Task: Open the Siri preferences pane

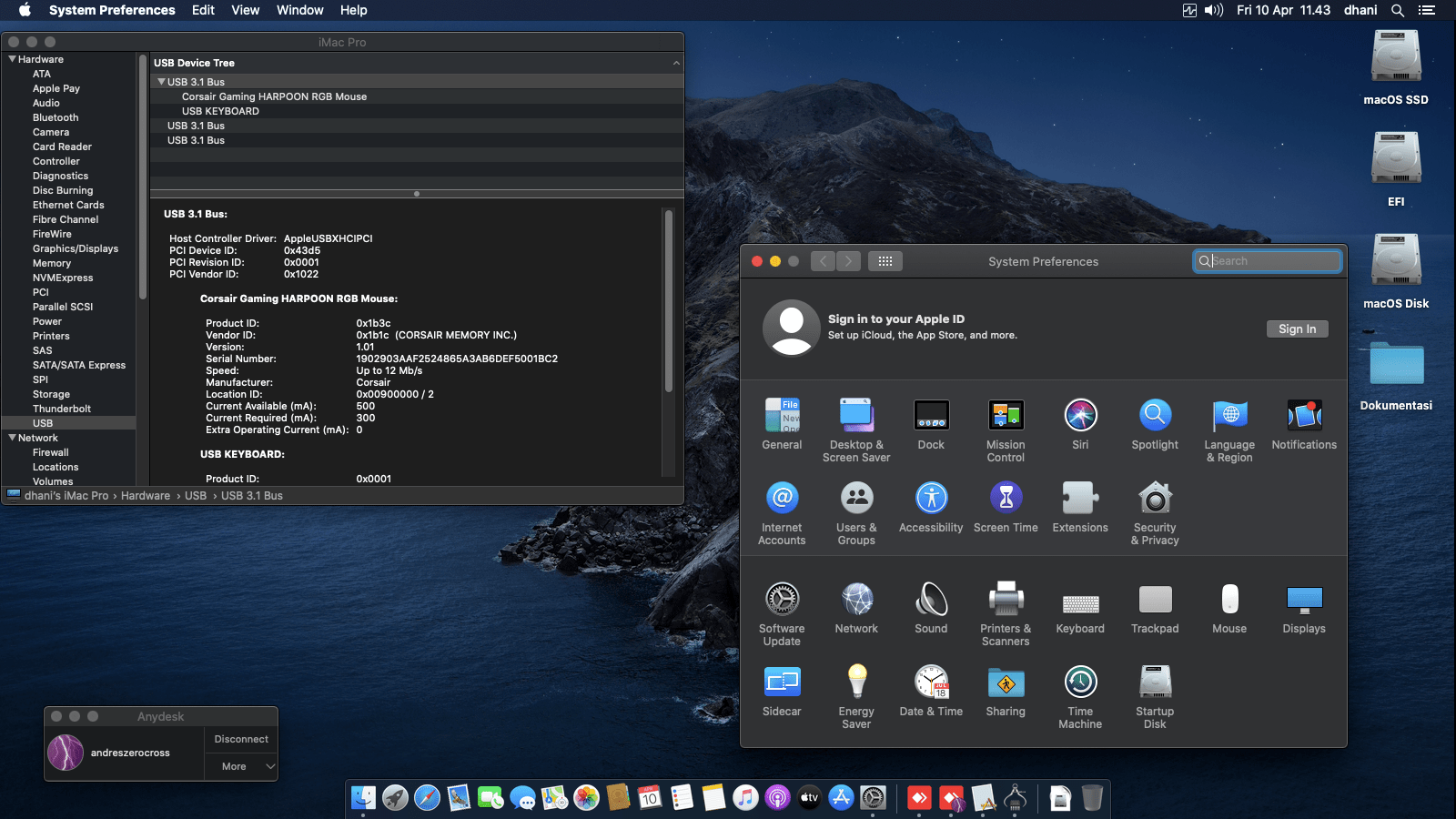Action: (1080, 424)
